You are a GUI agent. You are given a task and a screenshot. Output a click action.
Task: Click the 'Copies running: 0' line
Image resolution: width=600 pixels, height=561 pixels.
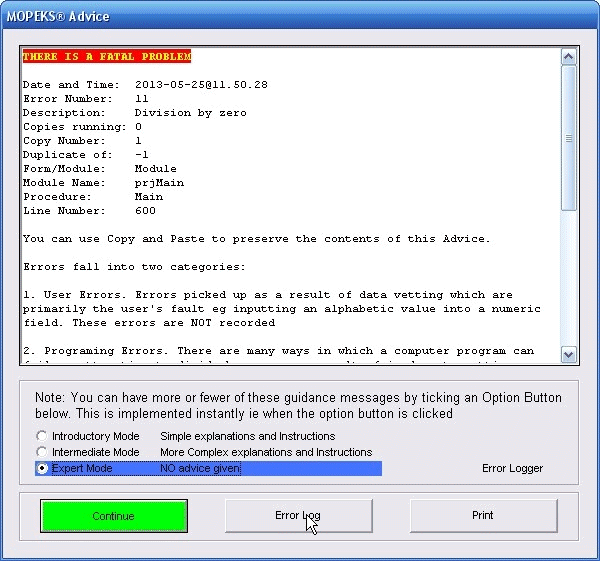pyautogui.click(x=82, y=127)
